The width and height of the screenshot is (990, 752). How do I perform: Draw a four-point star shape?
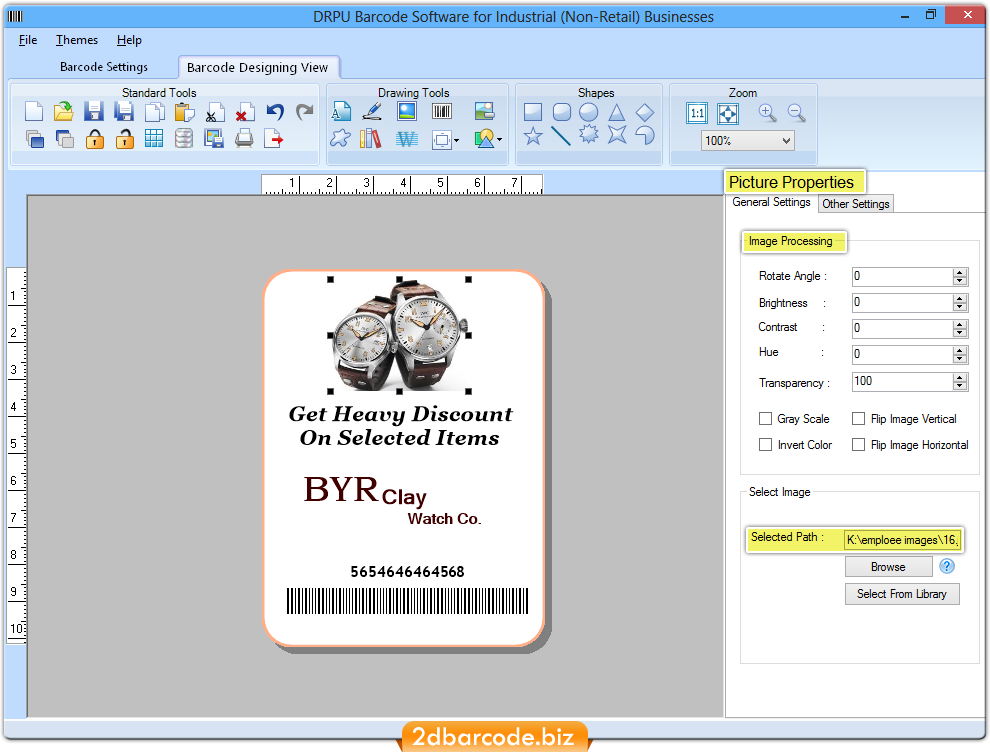(x=617, y=134)
